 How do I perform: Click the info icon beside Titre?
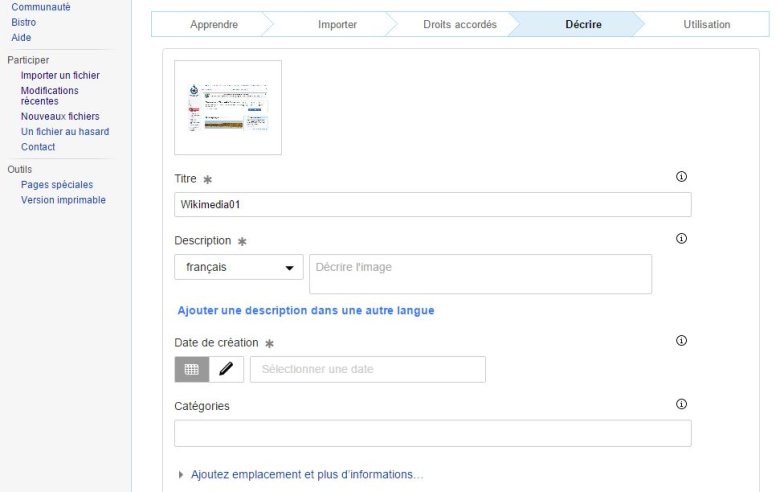(681, 177)
